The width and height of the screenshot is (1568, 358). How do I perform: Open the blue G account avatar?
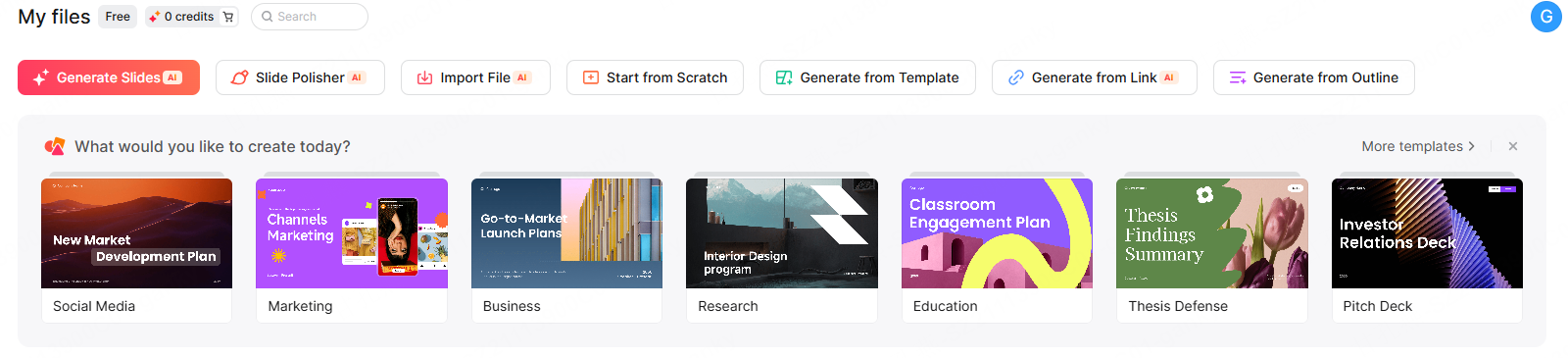point(1546,17)
